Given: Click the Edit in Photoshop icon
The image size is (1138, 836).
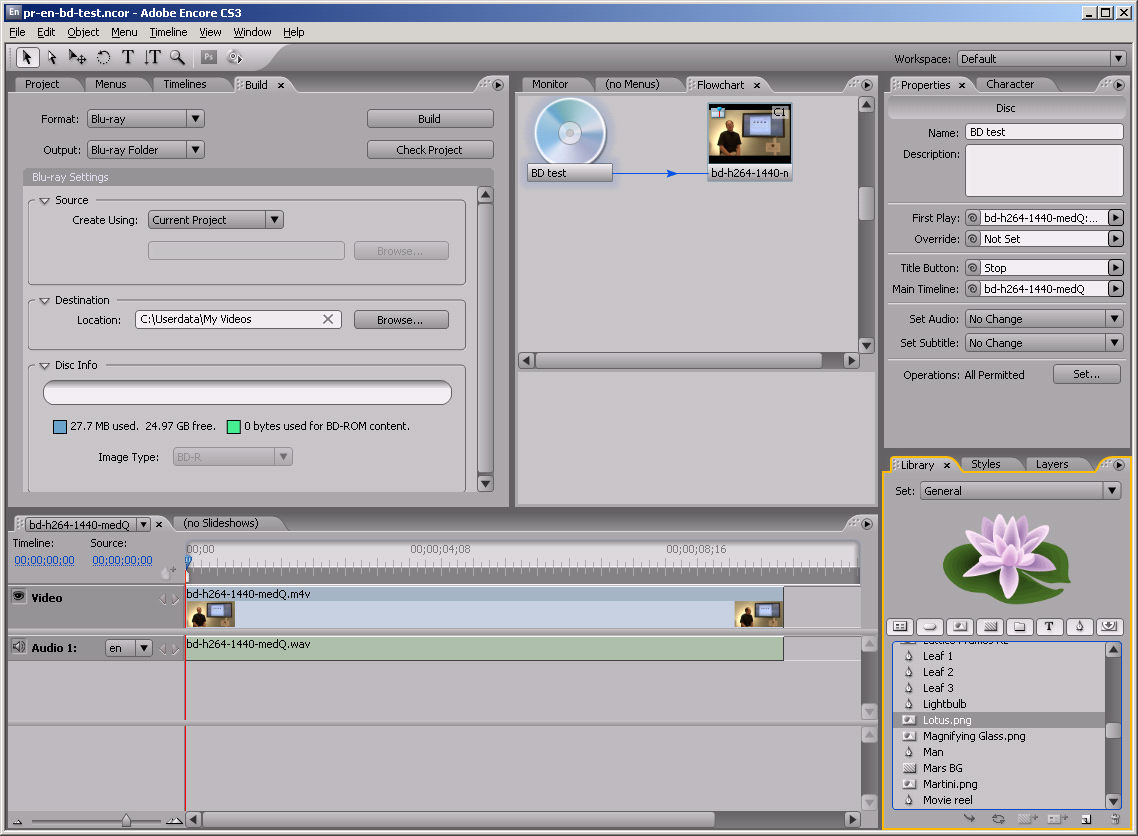Looking at the screenshot, I should pos(209,57).
